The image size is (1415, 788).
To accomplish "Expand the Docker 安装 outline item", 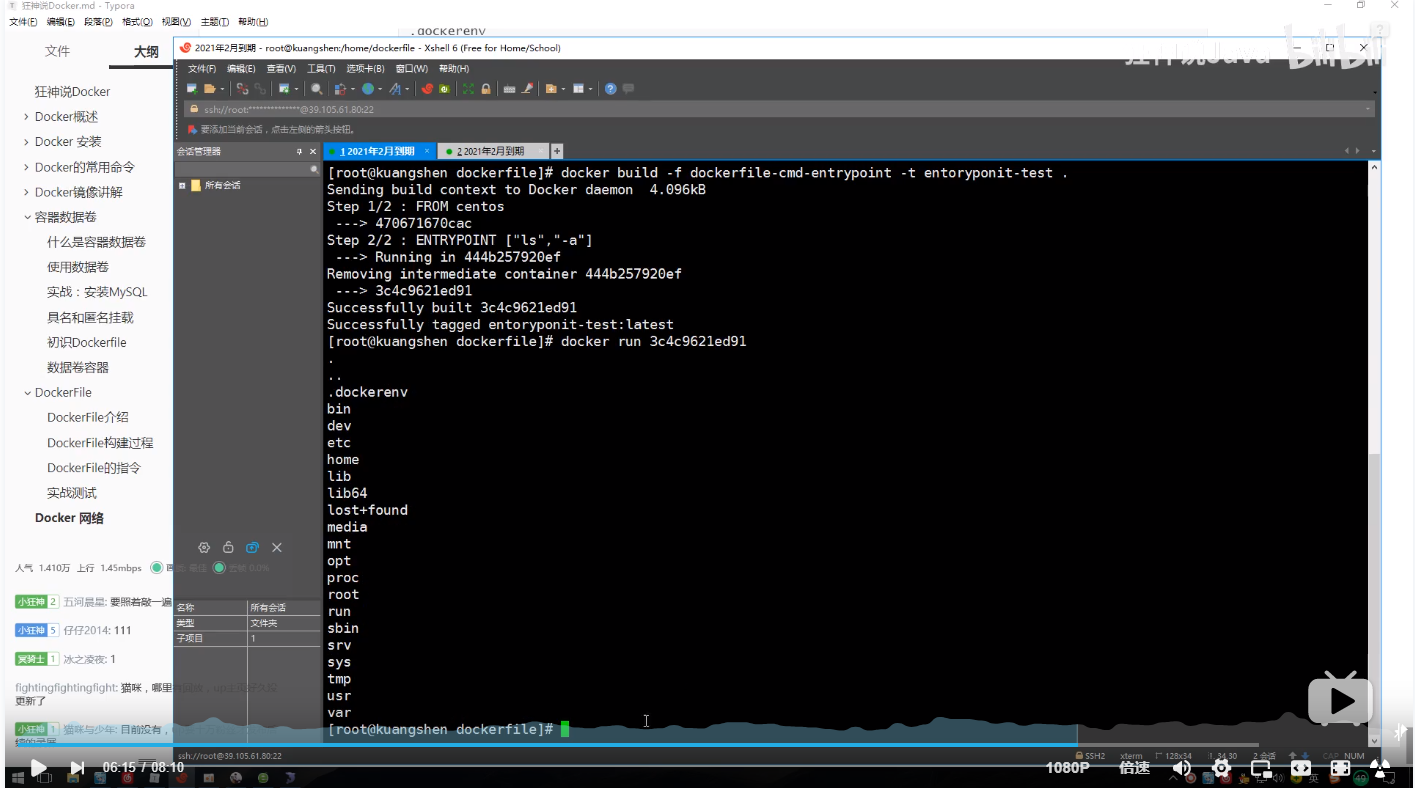I will pyautogui.click(x=26, y=142).
